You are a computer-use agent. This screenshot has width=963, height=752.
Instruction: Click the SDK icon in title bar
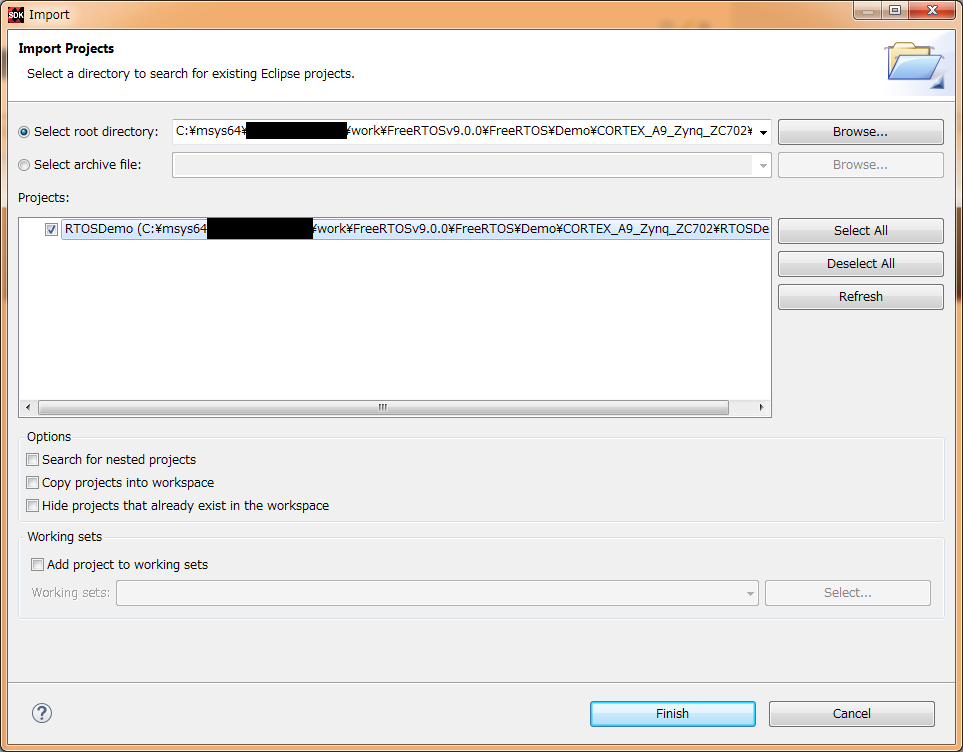point(16,14)
